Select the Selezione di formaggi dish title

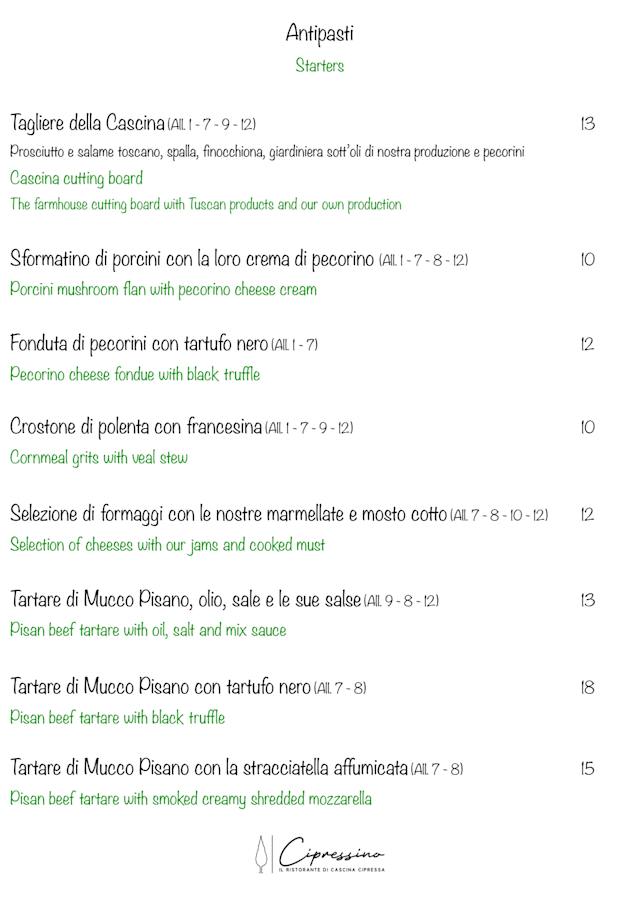click(228, 514)
